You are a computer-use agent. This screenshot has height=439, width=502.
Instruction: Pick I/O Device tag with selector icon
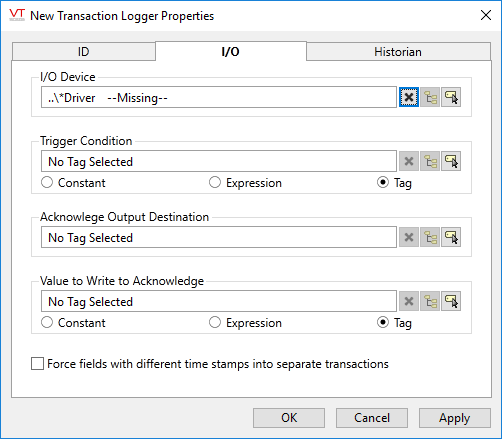click(x=451, y=97)
